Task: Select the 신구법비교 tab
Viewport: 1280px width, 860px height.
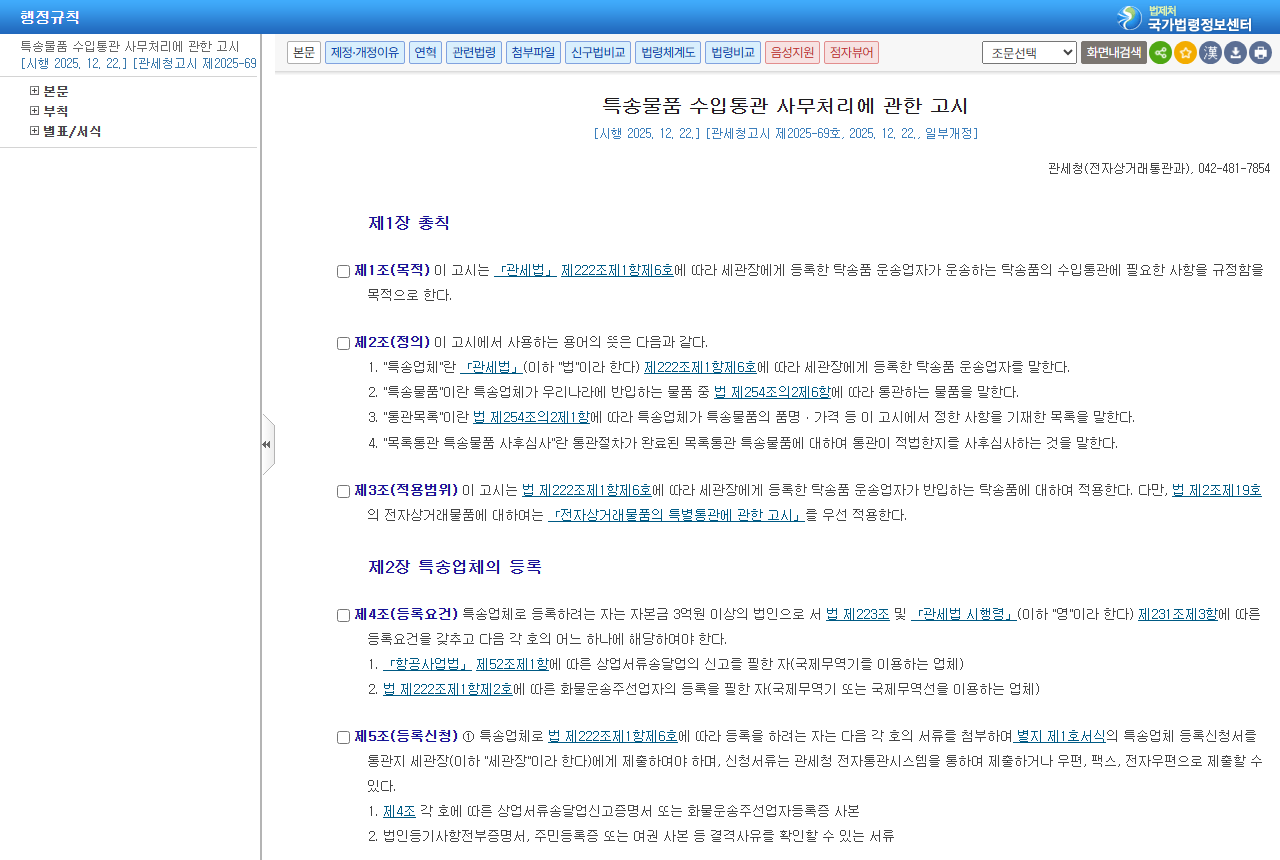Action: click(598, 53)
